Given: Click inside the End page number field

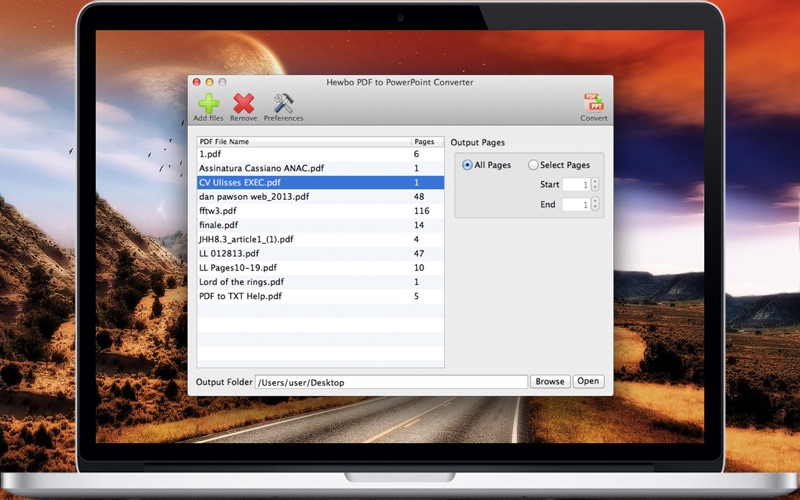Looking at the screenshot, I should click(576, 204).
